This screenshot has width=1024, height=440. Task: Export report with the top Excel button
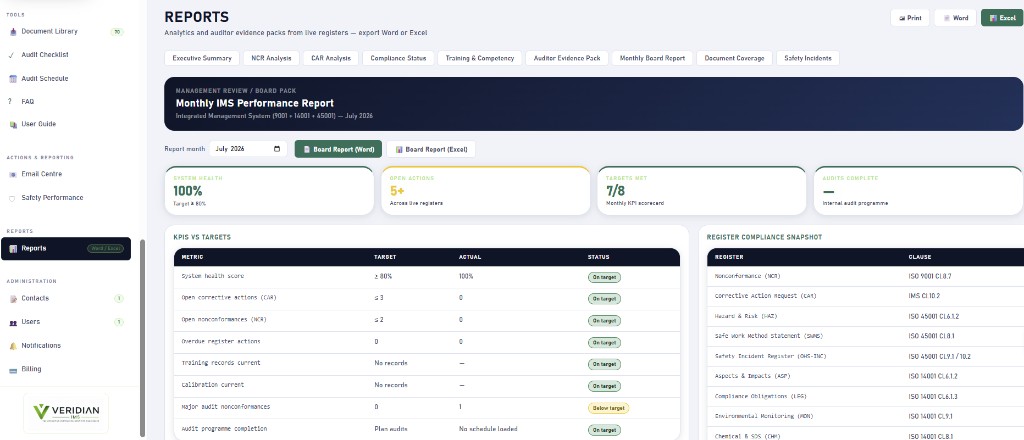(1002, 18)
